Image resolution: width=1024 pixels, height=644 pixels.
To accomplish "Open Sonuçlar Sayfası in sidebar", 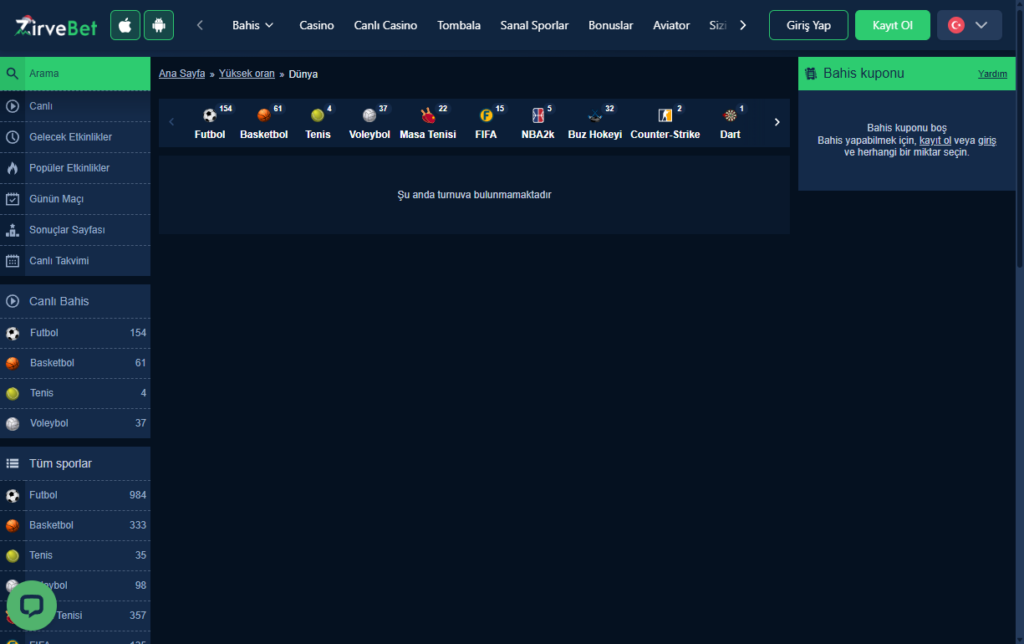I will pos(75,230).
